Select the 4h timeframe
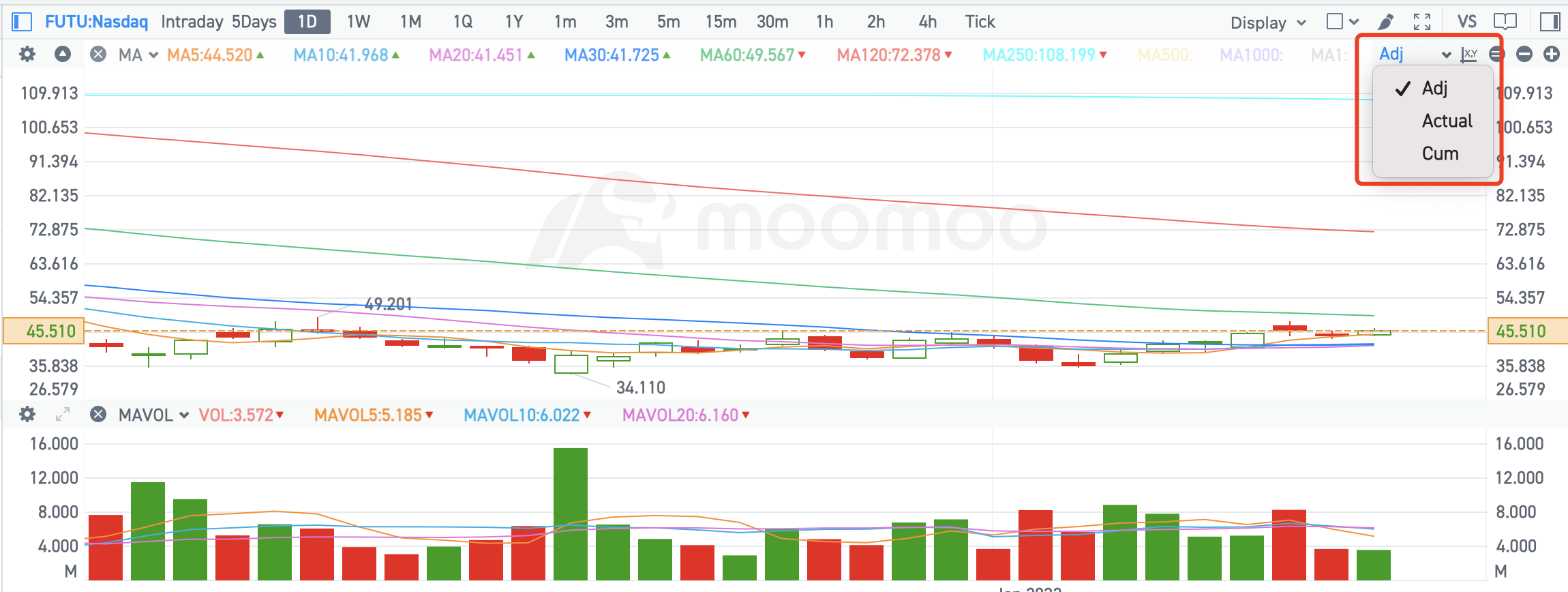The width and height of the screenshot is (1568, 592). (928, 22)
